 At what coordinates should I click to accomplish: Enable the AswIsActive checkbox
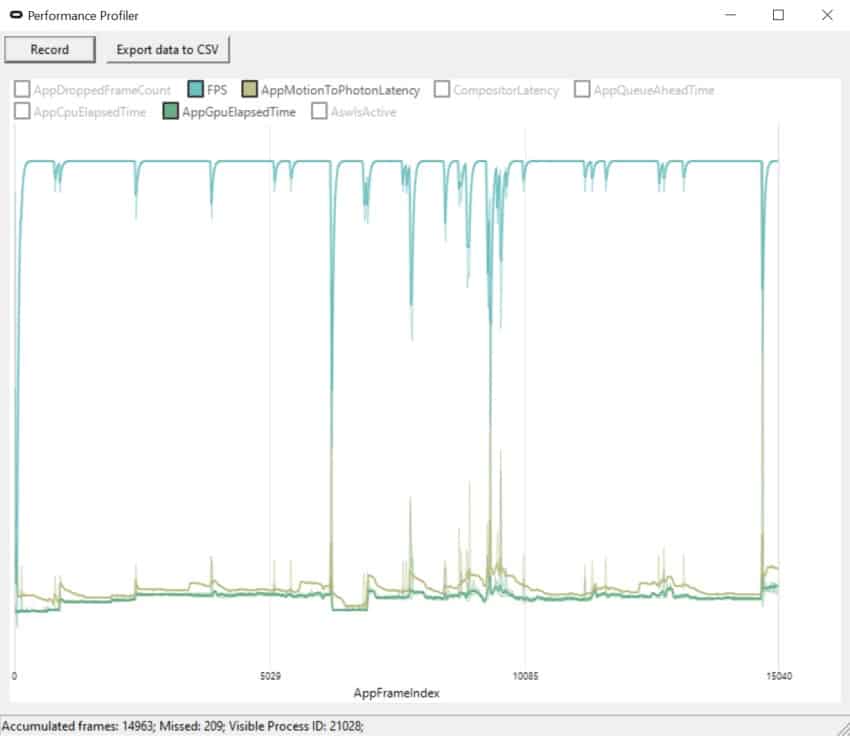pyautogui.click(x=319, y=111)
